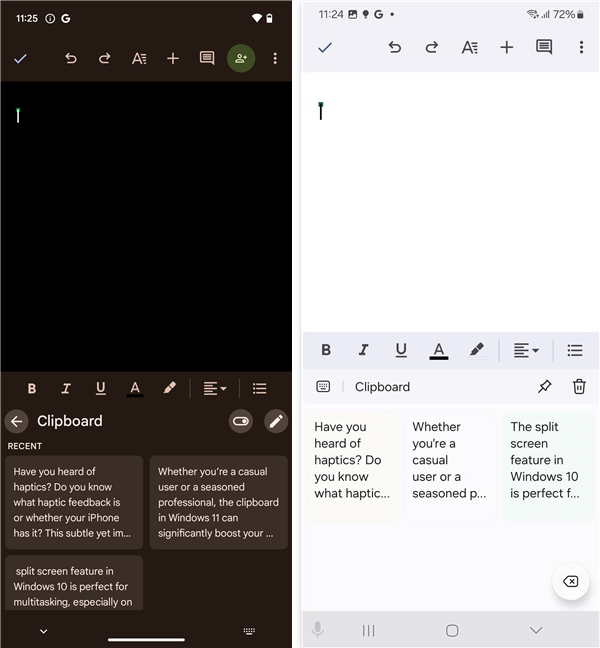Tap the round backspace button
This screenshot has width=600, height=648.
click(x=571, y=582)
